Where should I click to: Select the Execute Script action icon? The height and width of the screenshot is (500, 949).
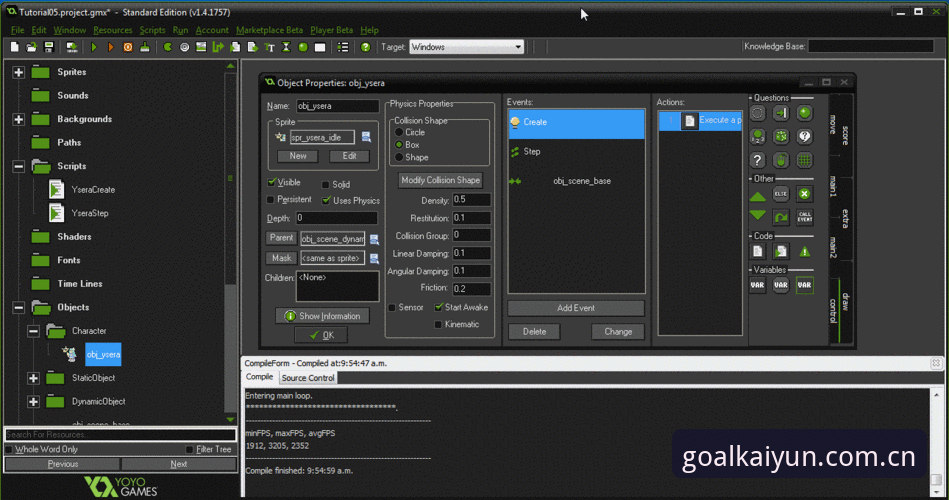coord(781,251)
